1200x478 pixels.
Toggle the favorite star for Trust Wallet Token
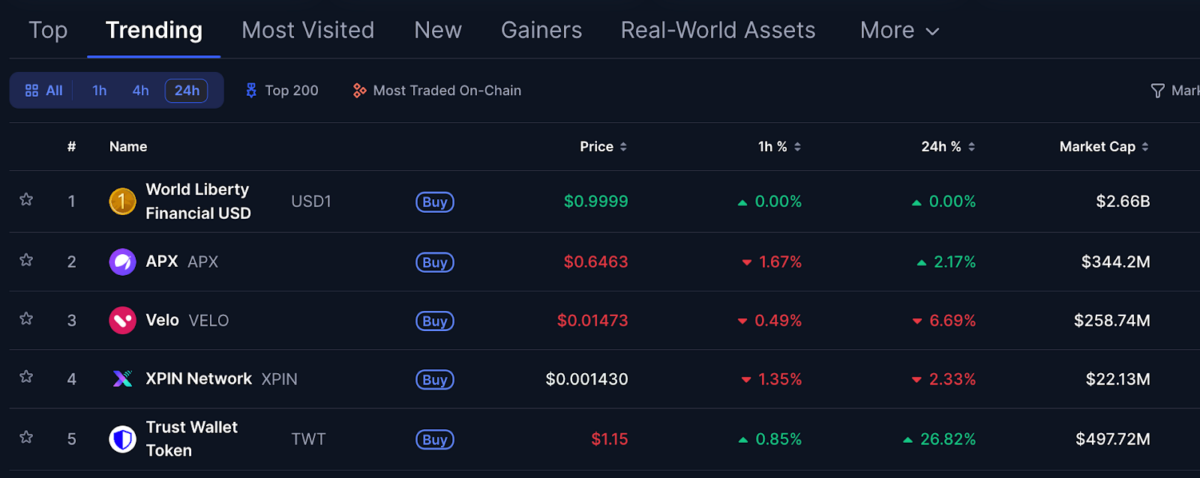point(26,437)
